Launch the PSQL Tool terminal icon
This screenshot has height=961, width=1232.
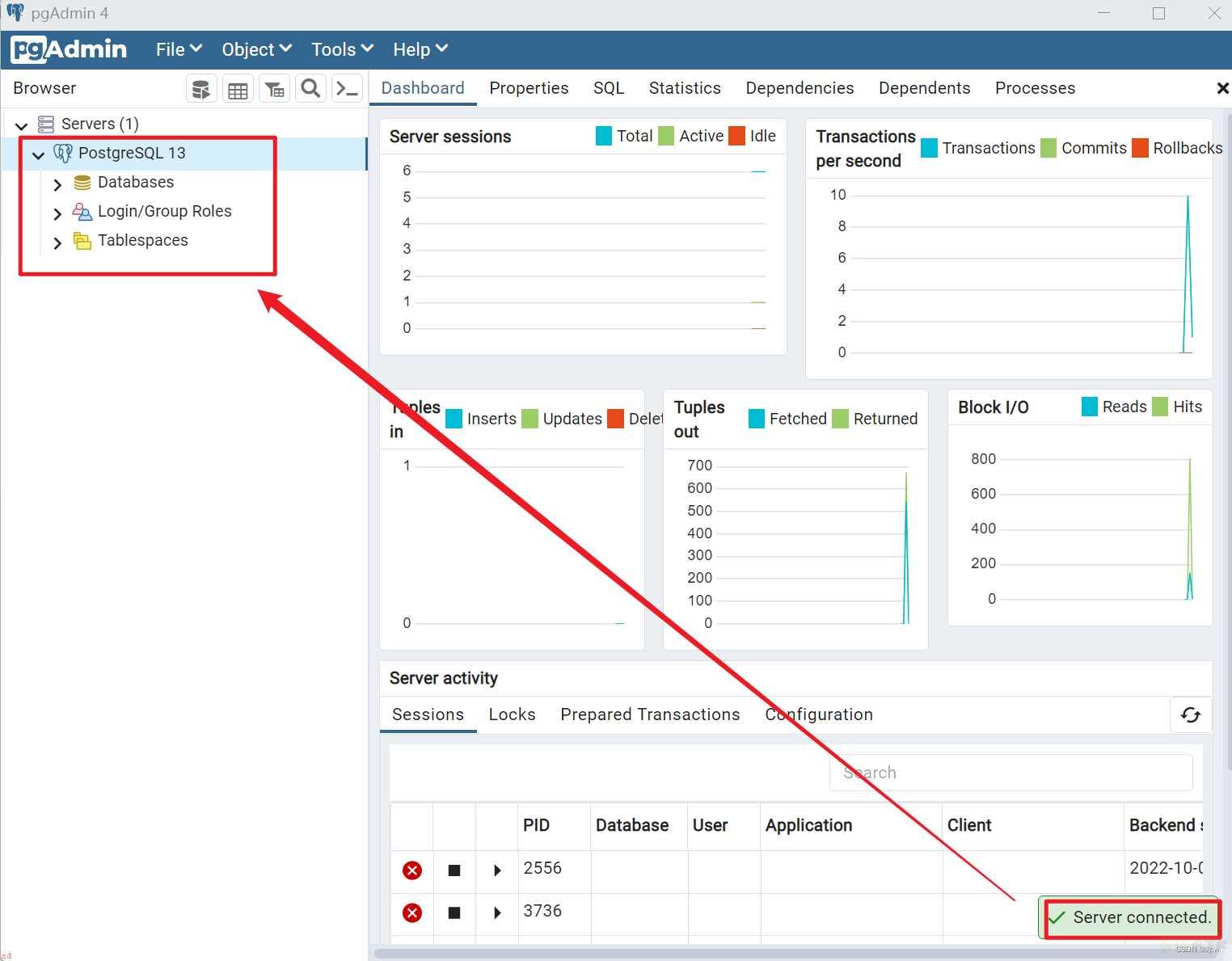tap(348, 88)
